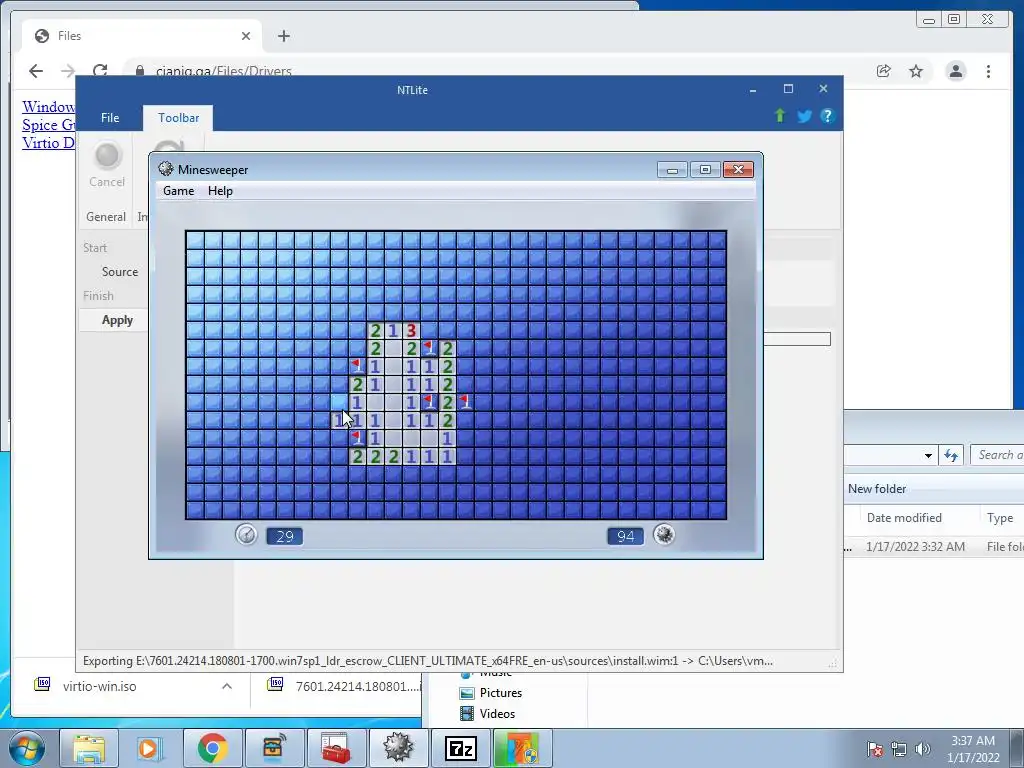The height and width of the screenshot is (768, 1024).
Task: Sort by Date modified column header
Action: pos(904,518)
